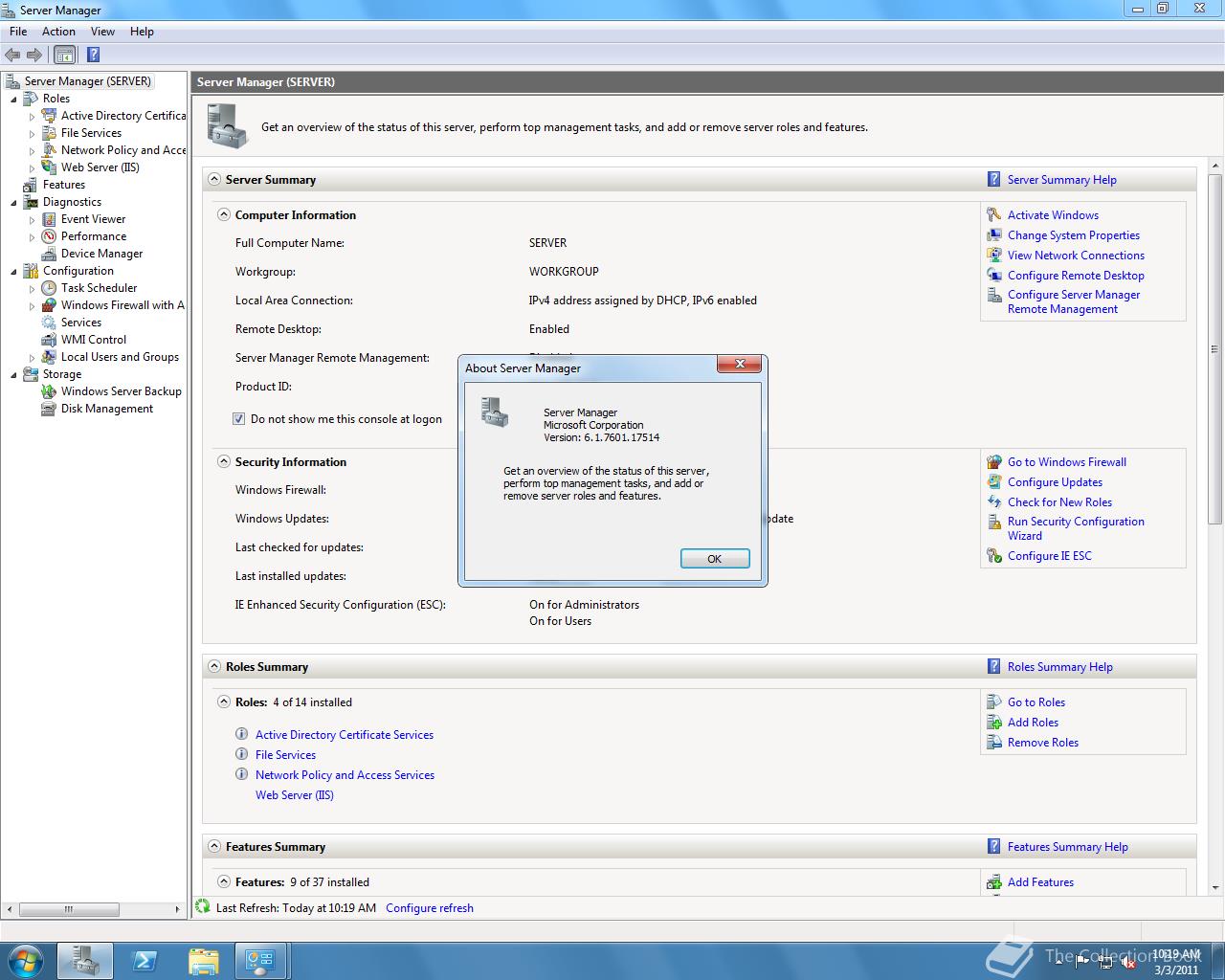Open the Action menu
This screenshot has height=980, width=1225.
[58, 32]
